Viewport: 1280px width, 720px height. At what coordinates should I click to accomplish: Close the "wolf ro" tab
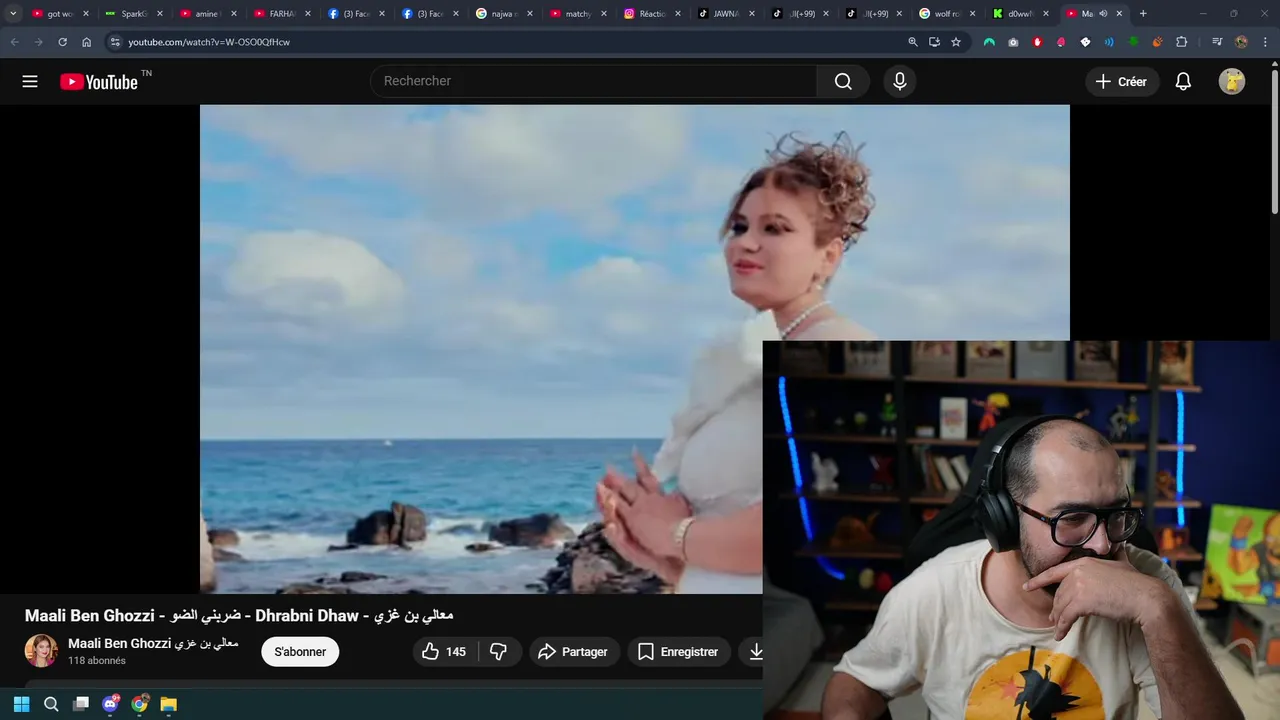click(x=972, y=14)
